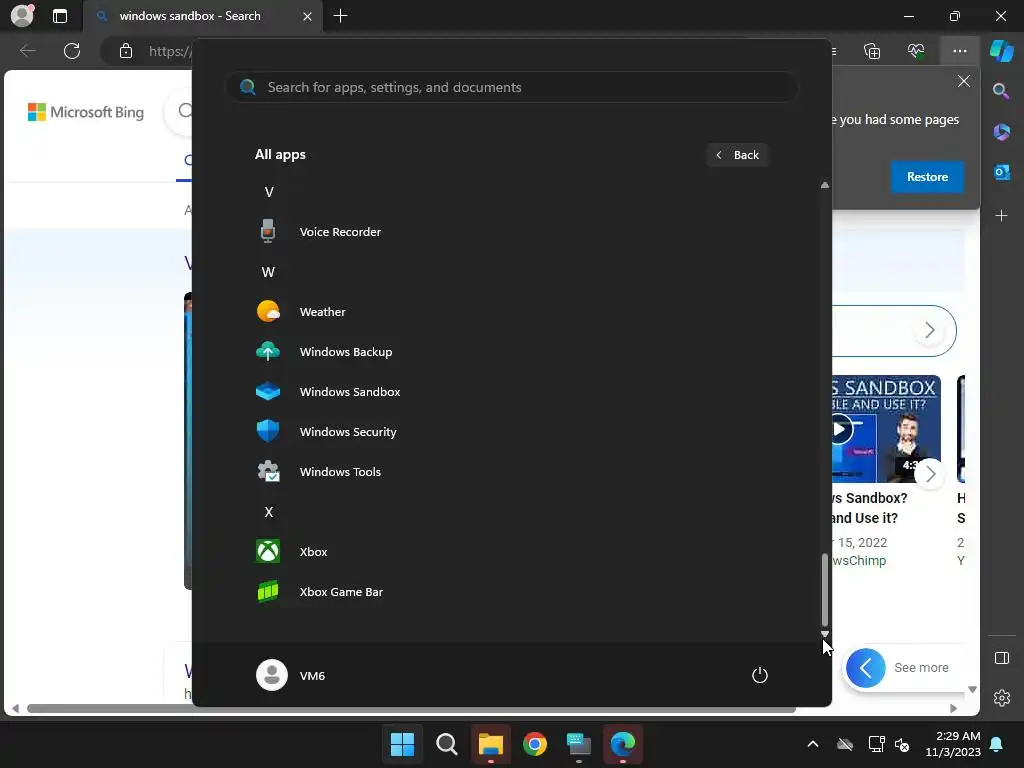Click the power button in Start menu
Image resolution: width=1024 pixels, height=768 pixels.
760,675
